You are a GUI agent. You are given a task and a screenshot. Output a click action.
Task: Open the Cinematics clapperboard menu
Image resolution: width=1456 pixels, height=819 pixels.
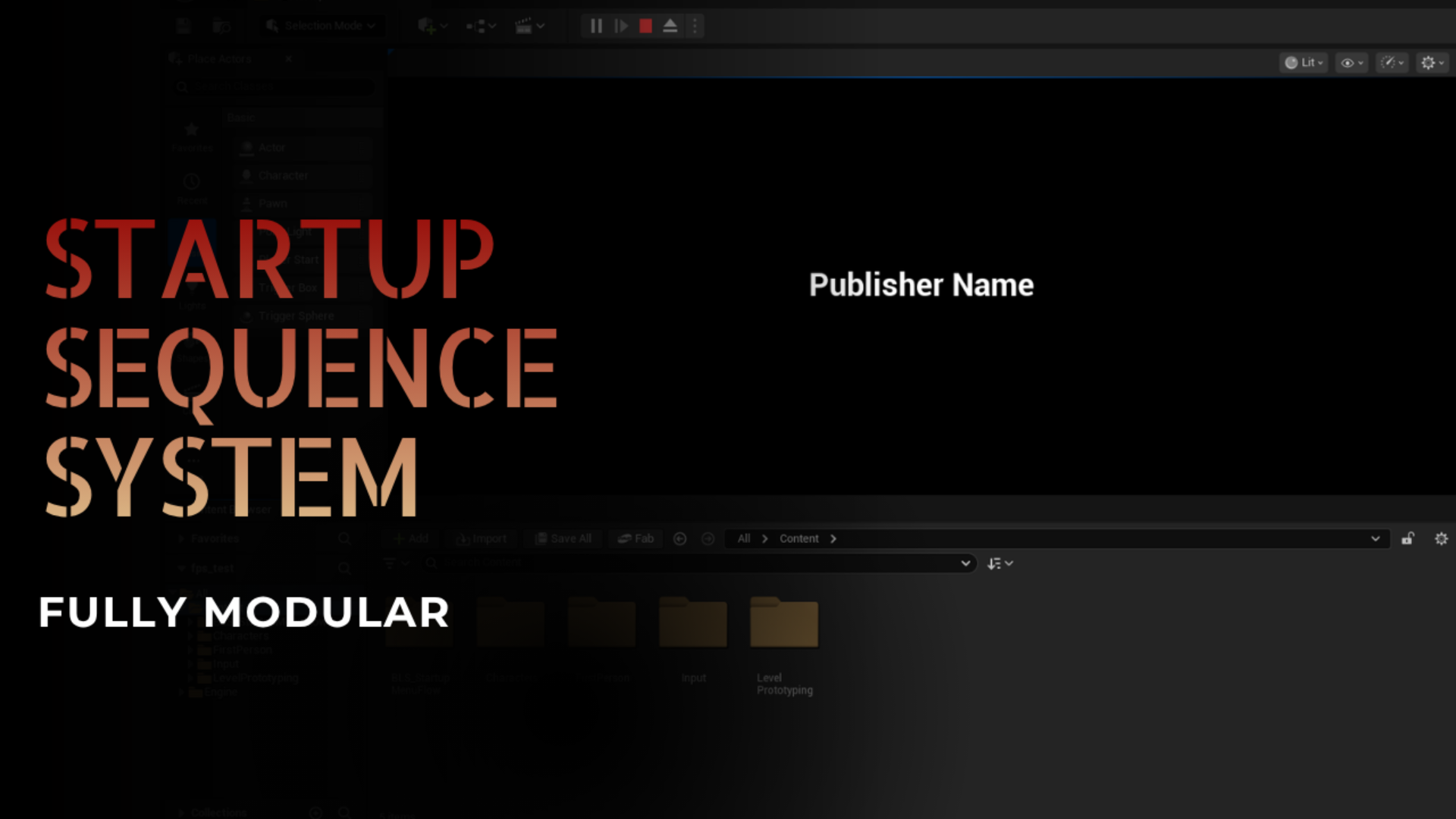529,27
